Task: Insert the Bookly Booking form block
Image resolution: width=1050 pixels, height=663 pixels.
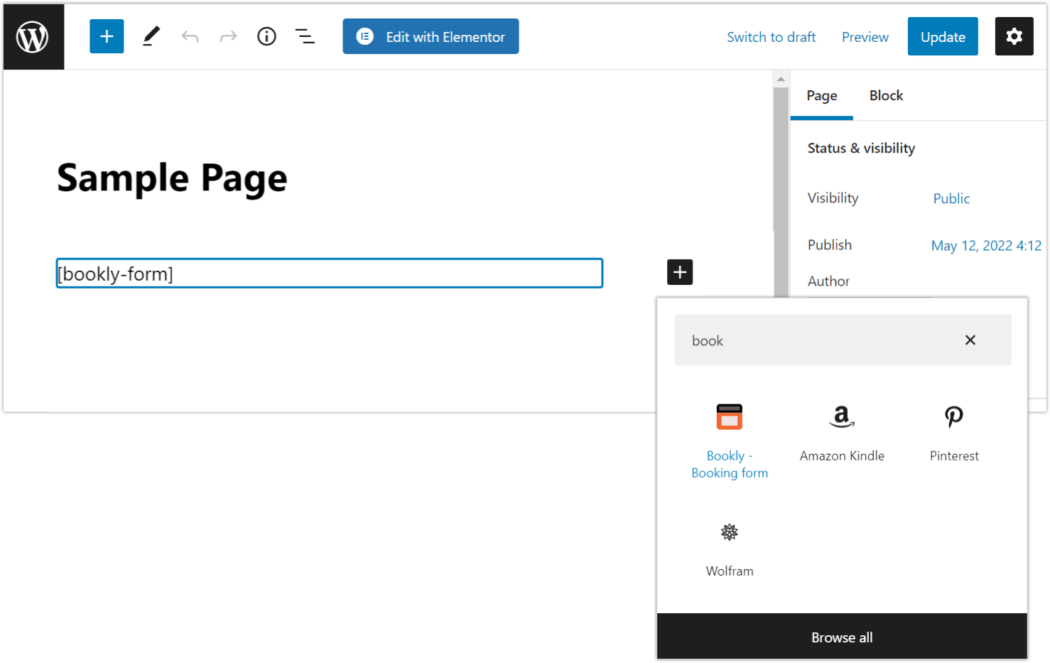Action: [x=729, y=441]
